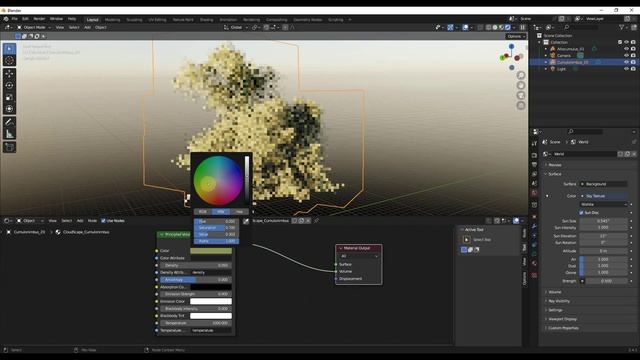Collapse the Surface panel
The image size is (640, 360).
tap(554, 174)
